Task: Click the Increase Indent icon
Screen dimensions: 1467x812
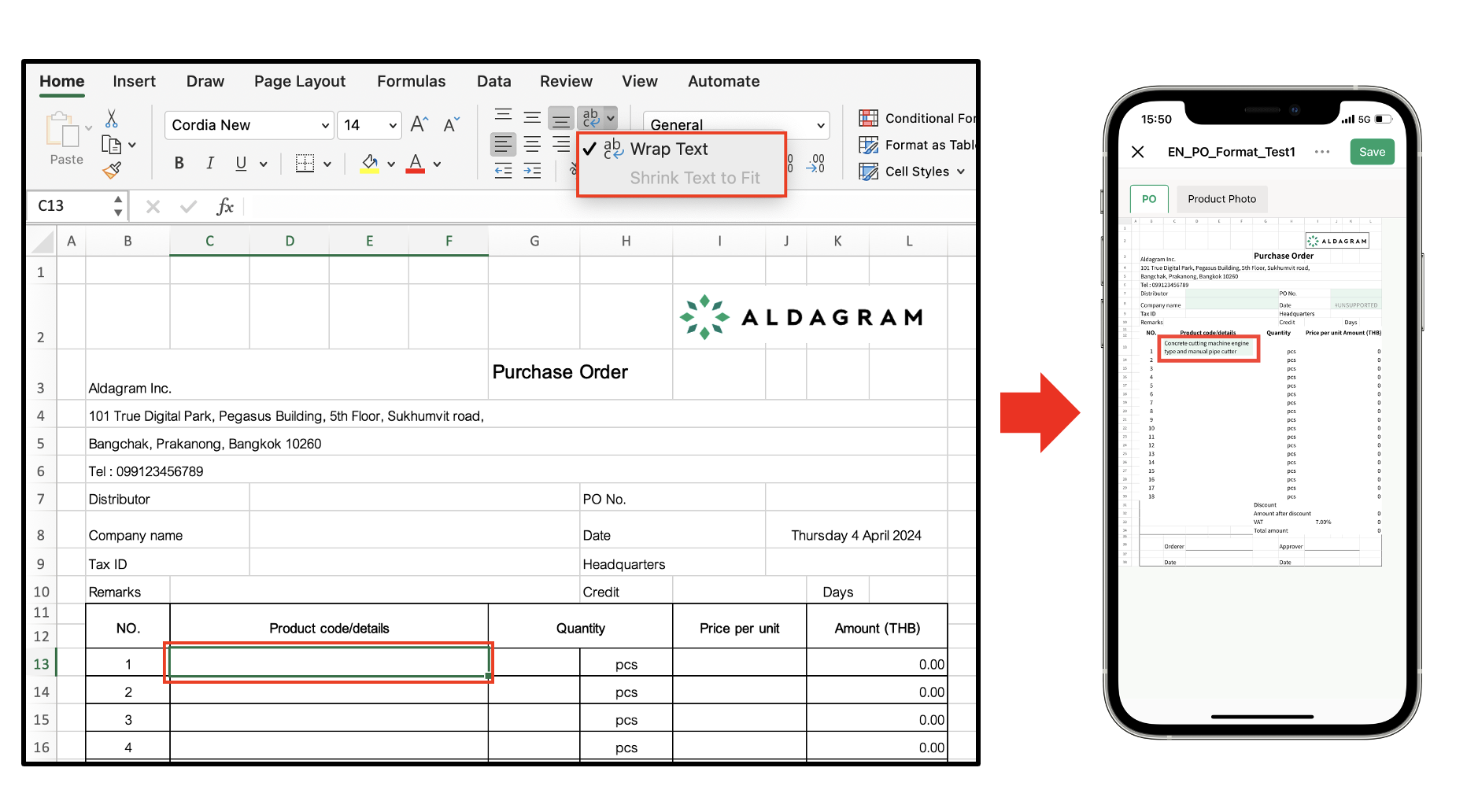Action: [533, 171]
